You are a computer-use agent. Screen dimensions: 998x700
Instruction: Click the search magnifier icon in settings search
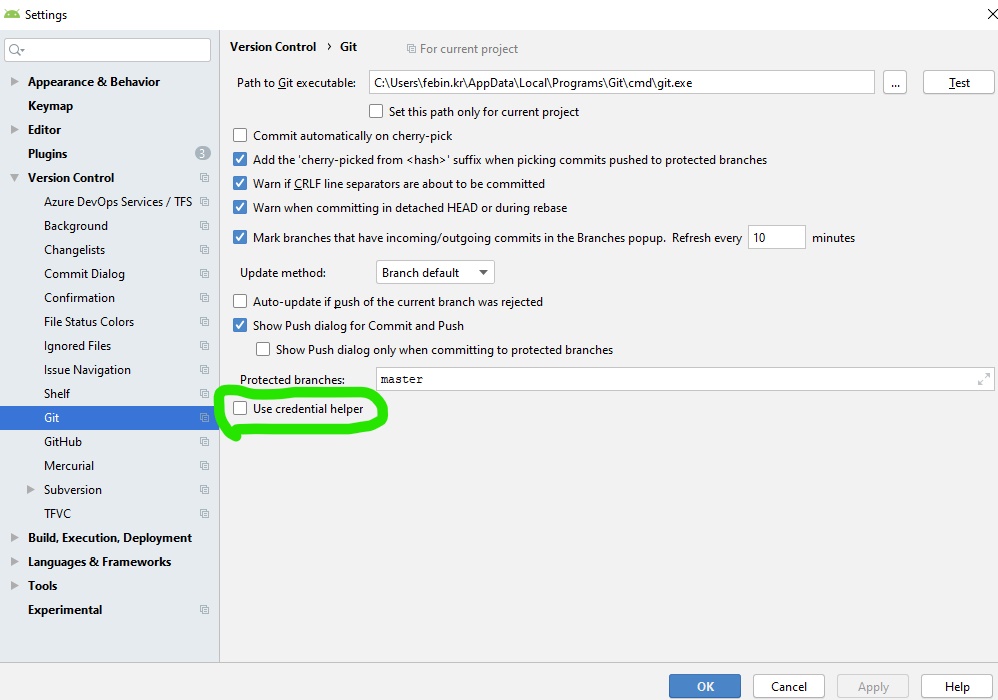[17, 50]
